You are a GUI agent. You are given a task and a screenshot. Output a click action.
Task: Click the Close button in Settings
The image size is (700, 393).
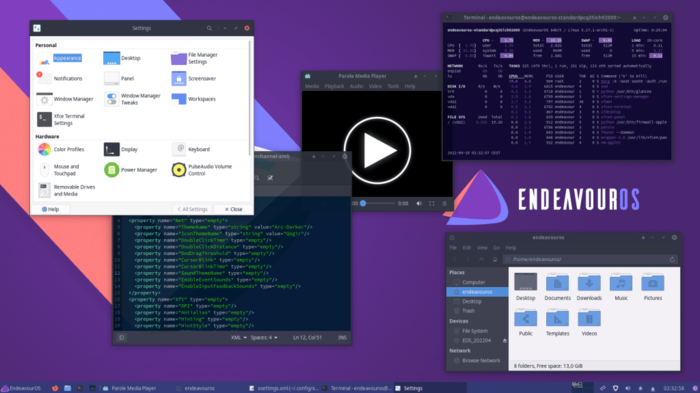click(233, 209)
